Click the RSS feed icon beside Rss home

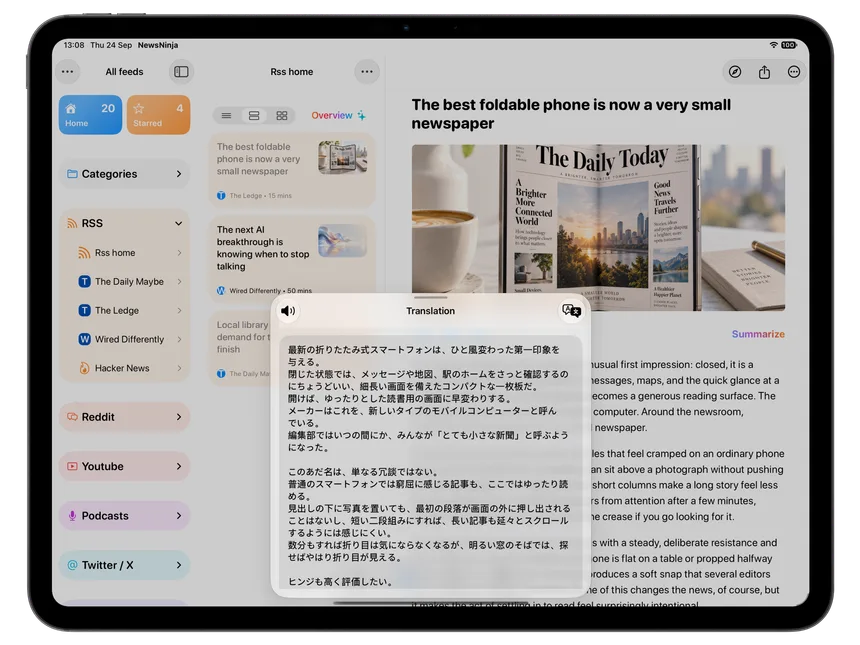click(x=83, y=253)
